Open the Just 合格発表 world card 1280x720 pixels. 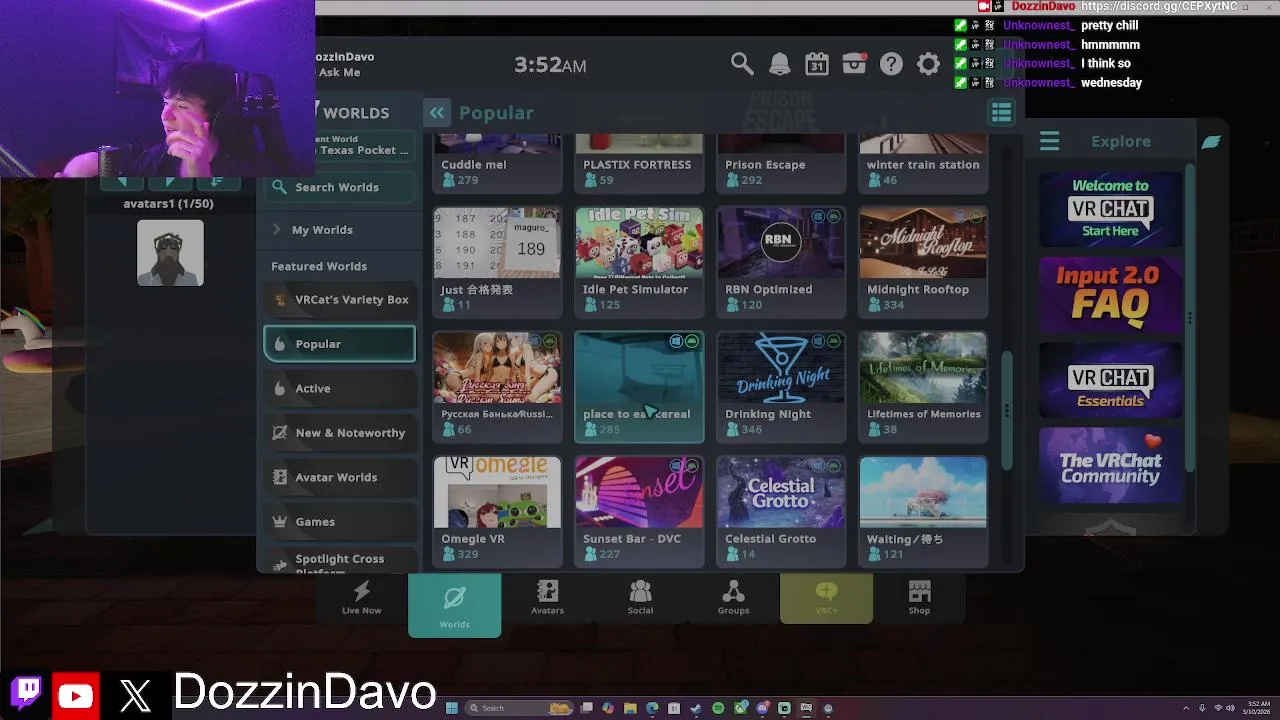(497, 262)
